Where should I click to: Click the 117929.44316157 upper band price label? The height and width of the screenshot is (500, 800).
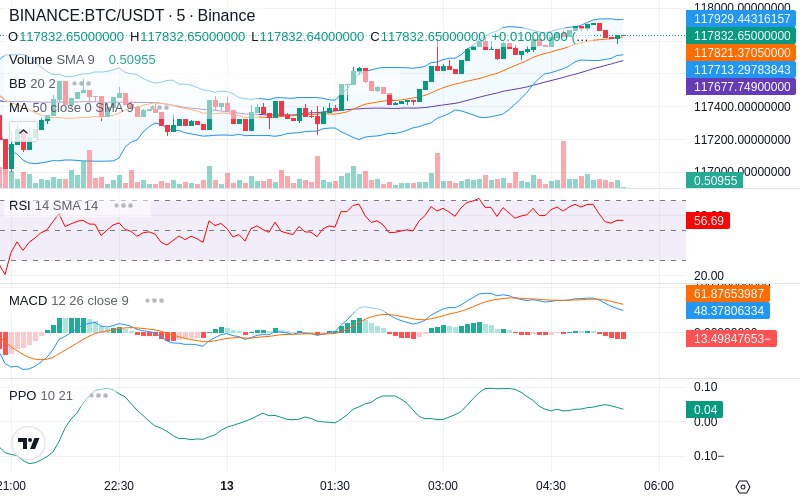(x=742, y=19)
